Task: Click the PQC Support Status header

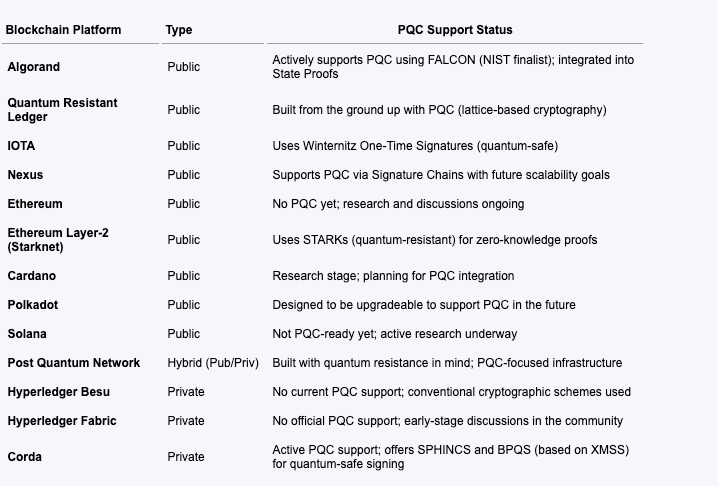Action: [455, 30]
